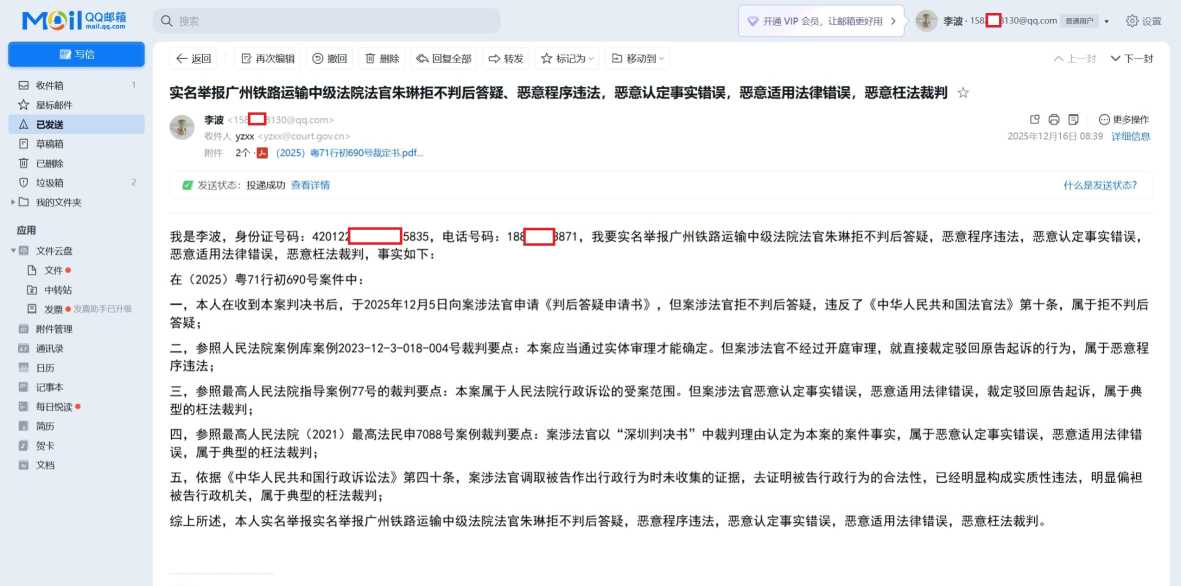This screenshot has width=1181, height=586.
Task: Click the 写信 compose button
Action: 76,53
